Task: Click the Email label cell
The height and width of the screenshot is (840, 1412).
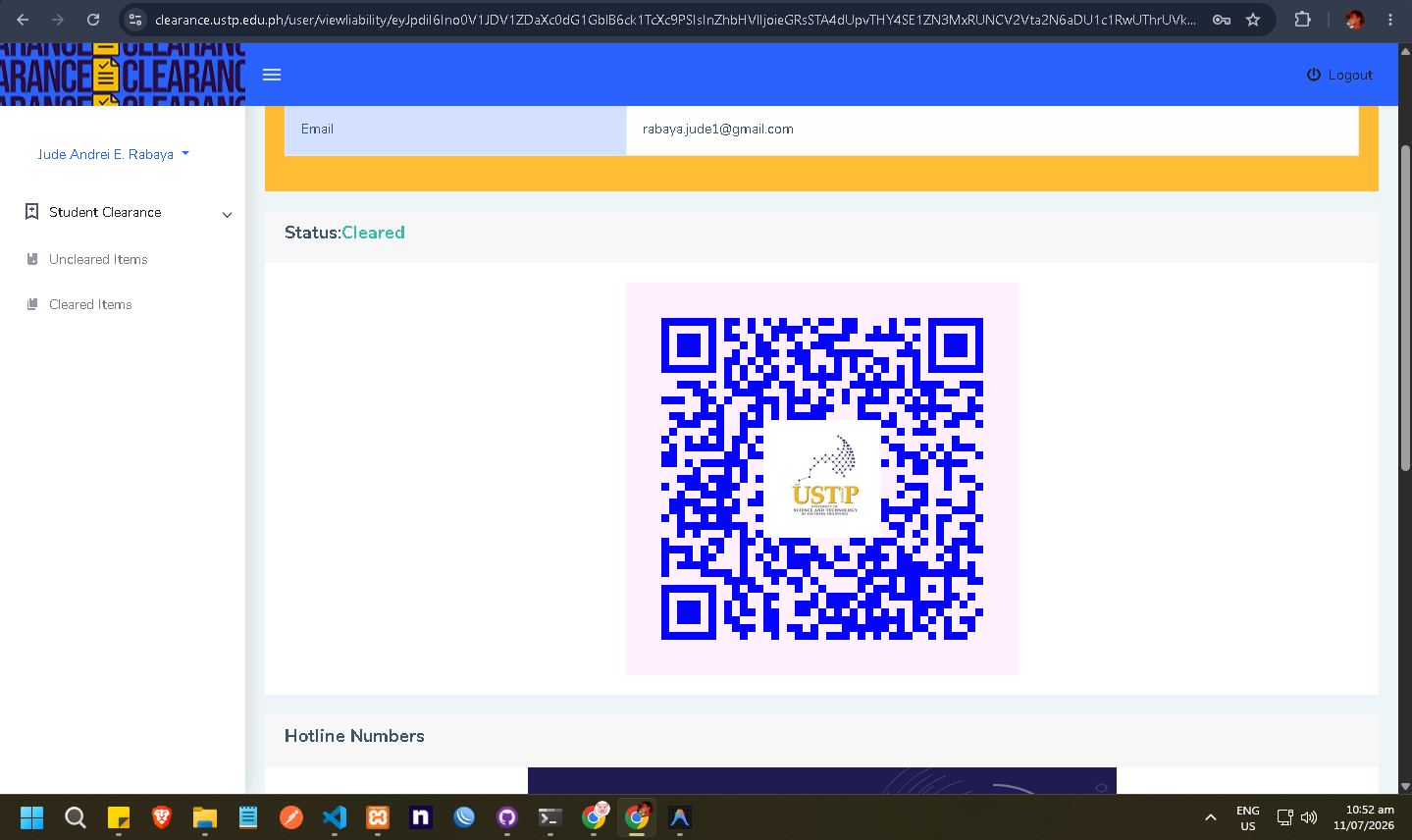Action: click(455, 130)
